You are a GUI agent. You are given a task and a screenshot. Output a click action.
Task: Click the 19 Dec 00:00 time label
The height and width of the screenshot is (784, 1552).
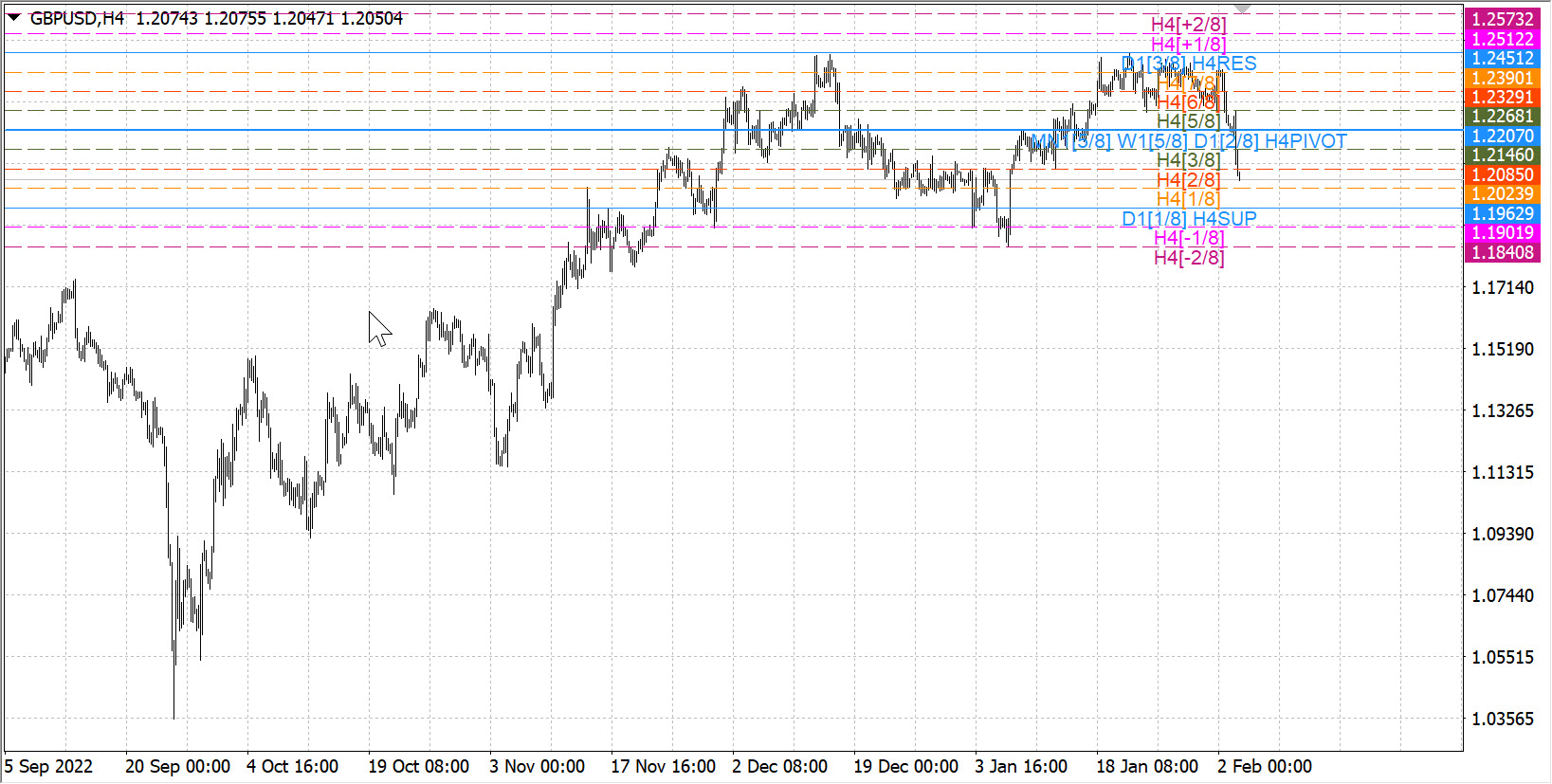coord(905,766)
